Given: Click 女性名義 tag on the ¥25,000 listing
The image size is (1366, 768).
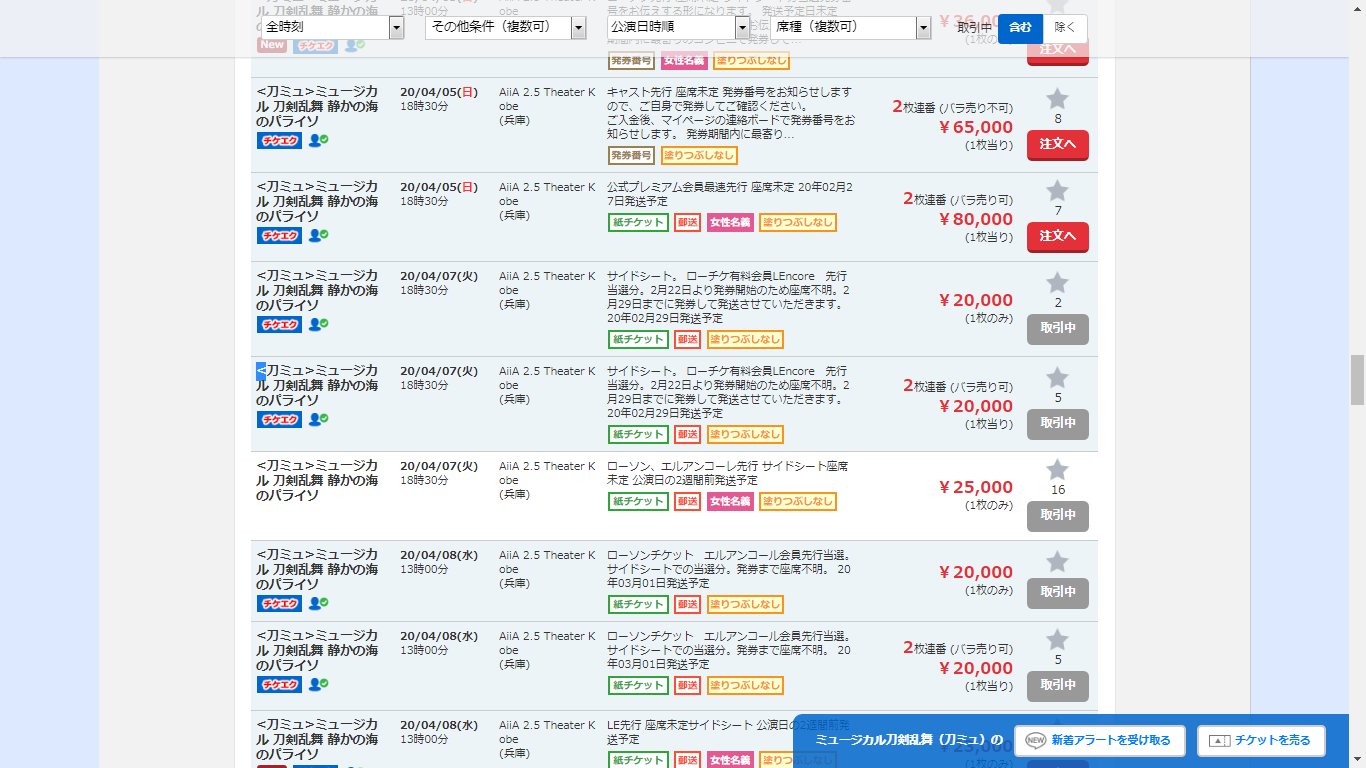Looking at the screenshot, I should coord(730,501).
